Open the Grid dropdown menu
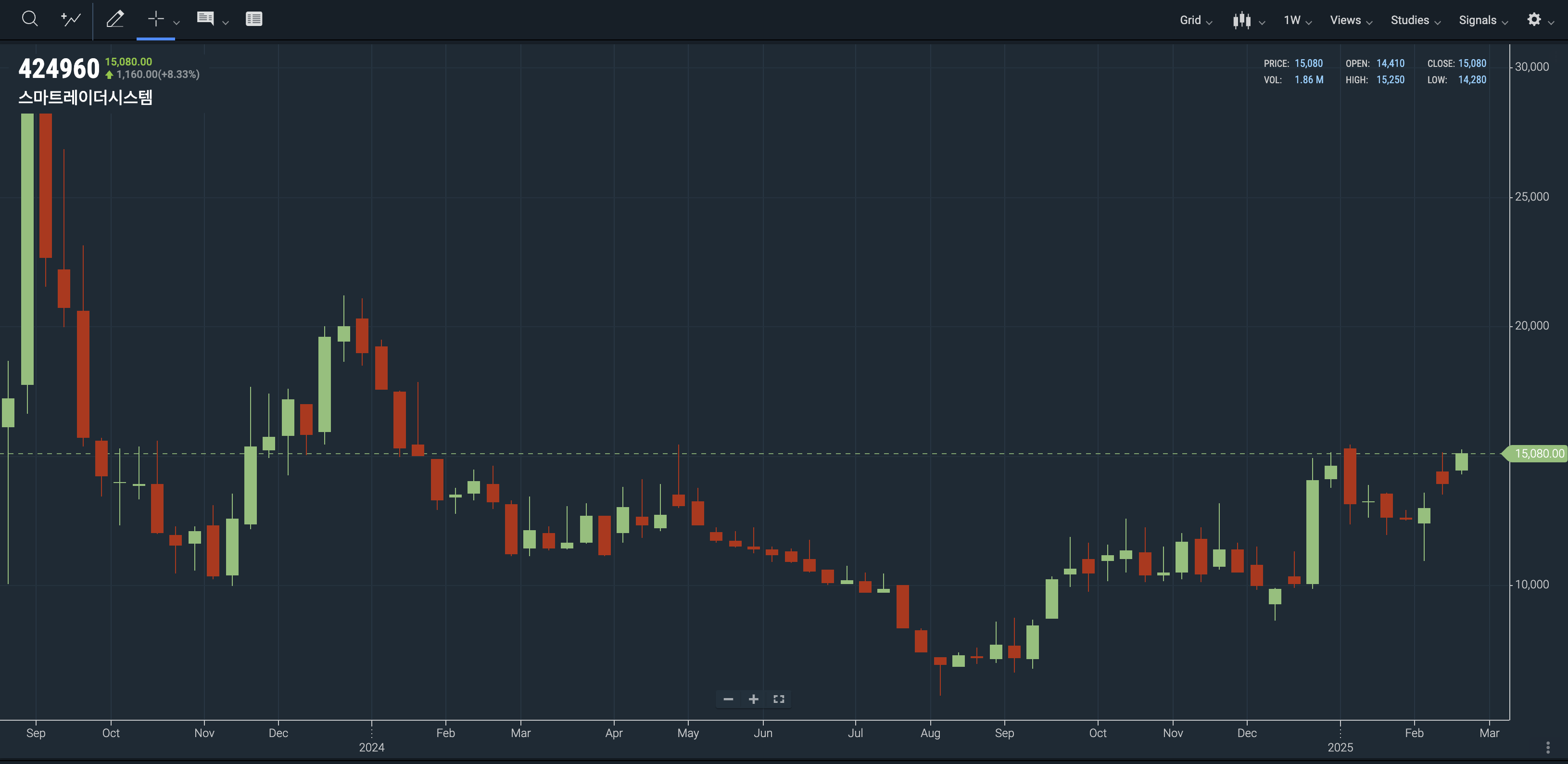The height and width of the screenshot is (764, 1568). 1195,20
